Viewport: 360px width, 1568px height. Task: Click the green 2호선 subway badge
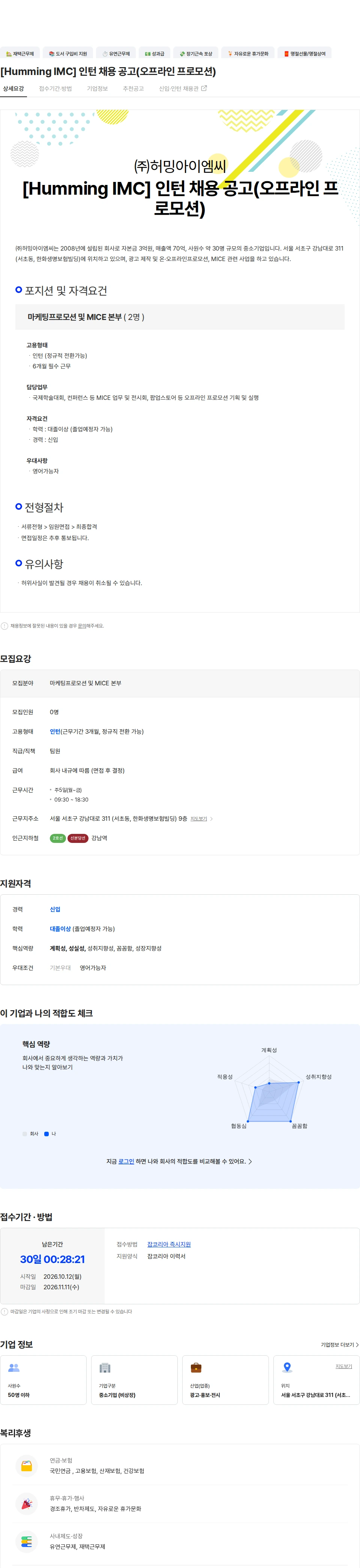click(58, 838)
